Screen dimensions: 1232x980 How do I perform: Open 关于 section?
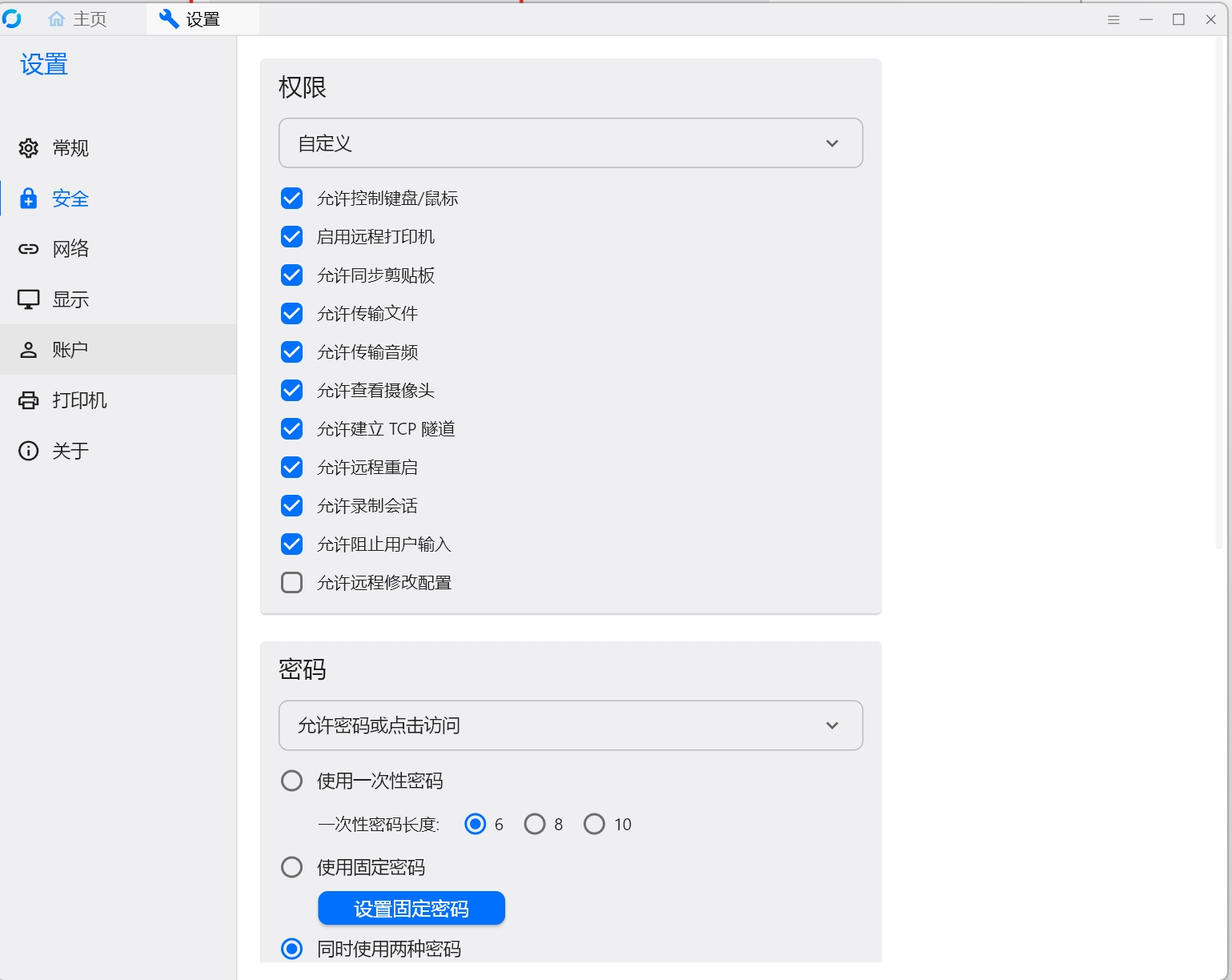(118, 451)
